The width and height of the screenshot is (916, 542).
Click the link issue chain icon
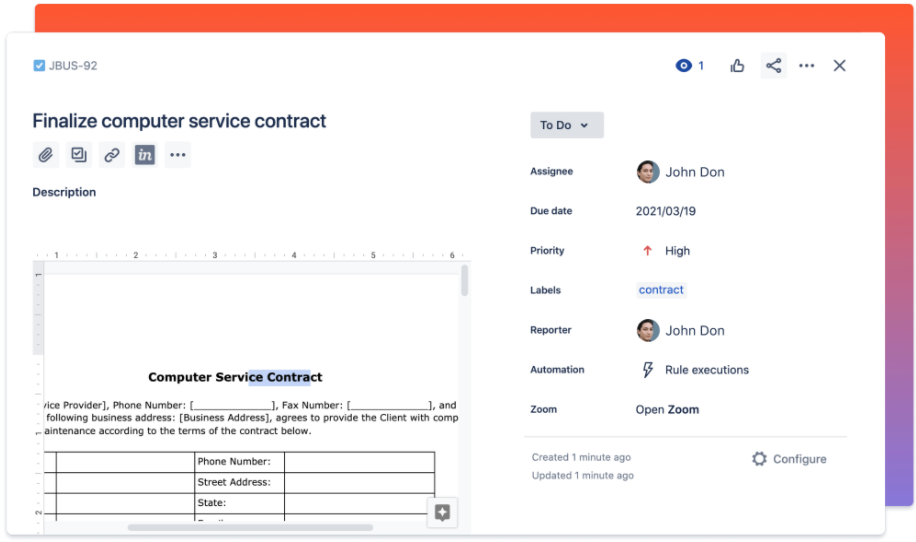(x=112, y=155)
